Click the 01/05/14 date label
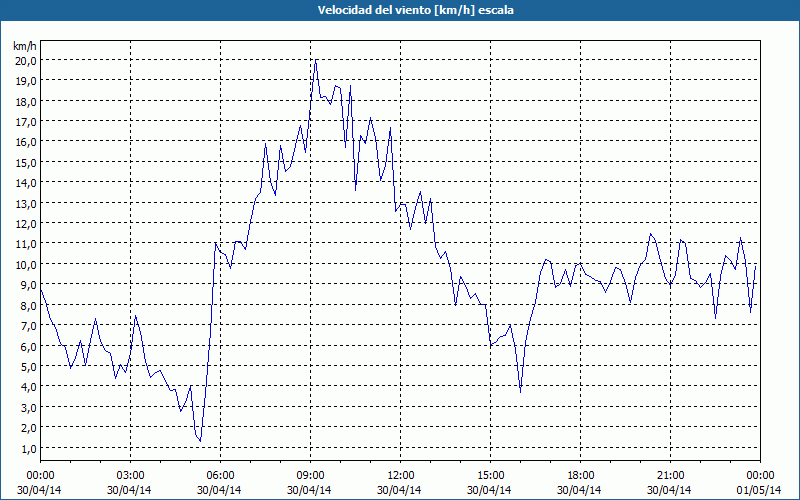 coord(759,490)
